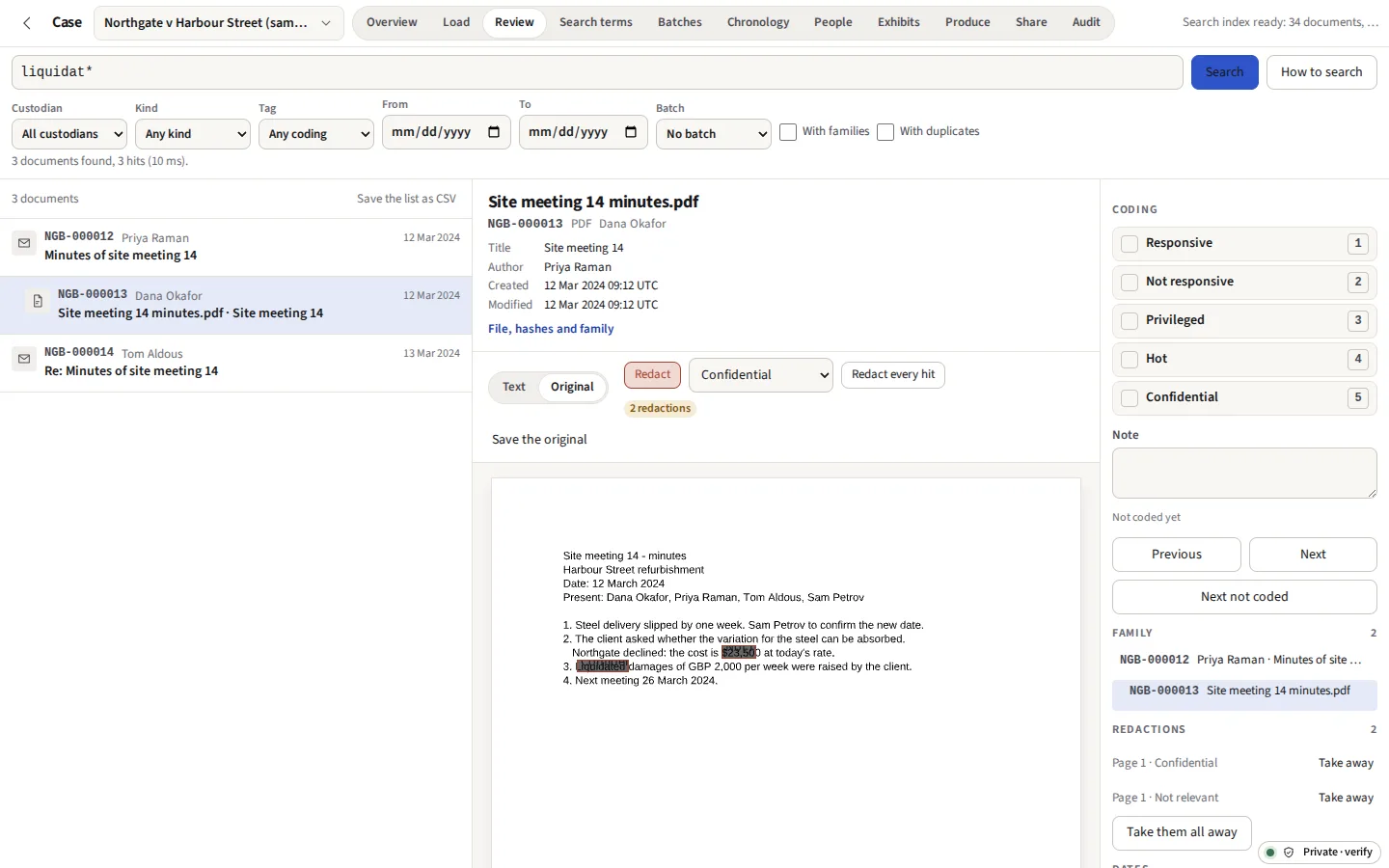
Task: Open the Audit tab
Action: tap(1086, 22)
